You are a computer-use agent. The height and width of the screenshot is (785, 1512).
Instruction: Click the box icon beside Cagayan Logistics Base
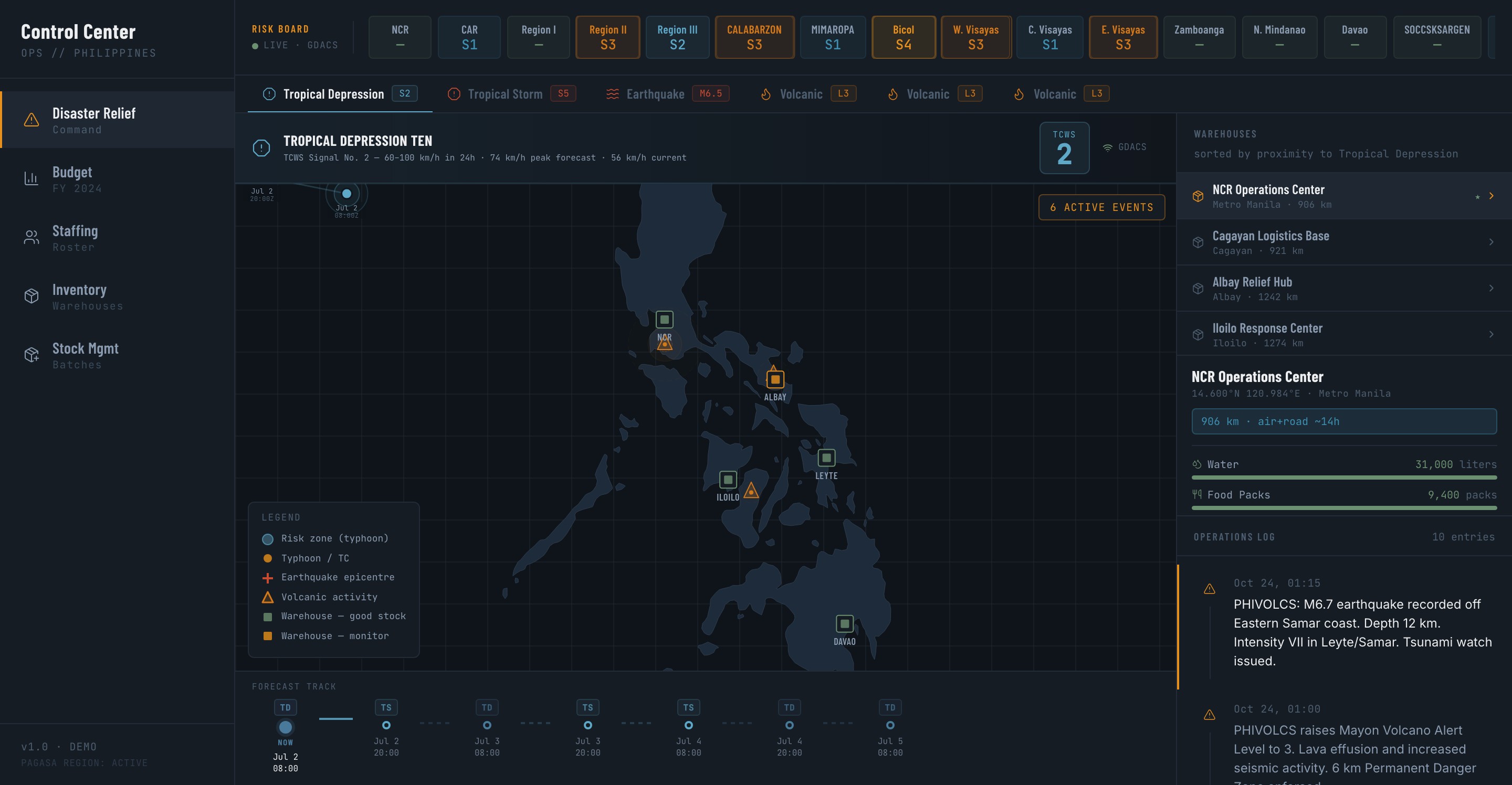(x=1198, y=242)
